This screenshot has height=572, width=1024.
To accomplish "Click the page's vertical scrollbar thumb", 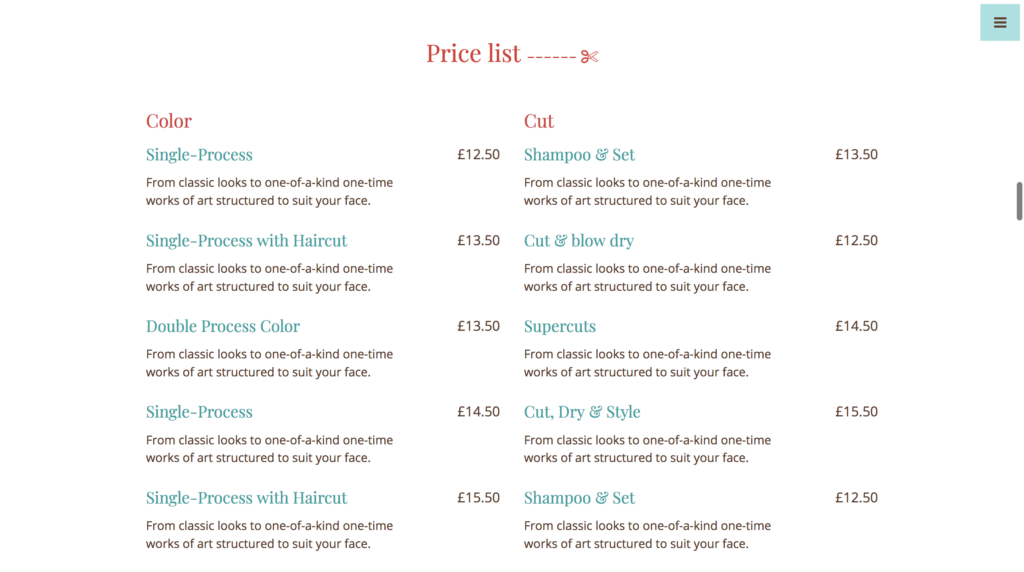I will pos(1019,201).
